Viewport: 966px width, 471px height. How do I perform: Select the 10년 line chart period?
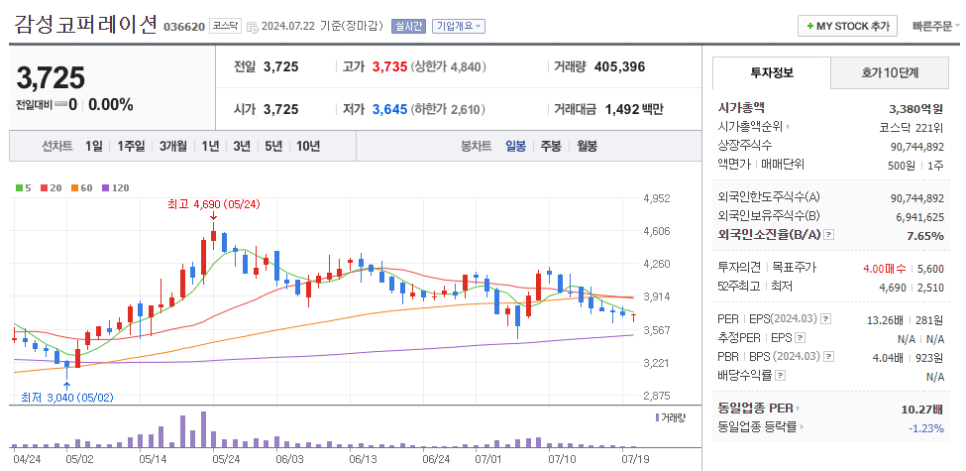point(308,147)
